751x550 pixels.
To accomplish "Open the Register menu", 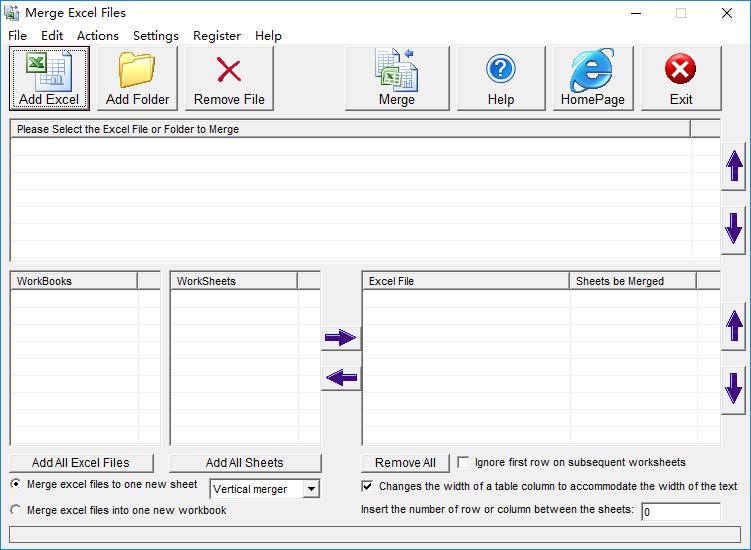I will 216,36.
